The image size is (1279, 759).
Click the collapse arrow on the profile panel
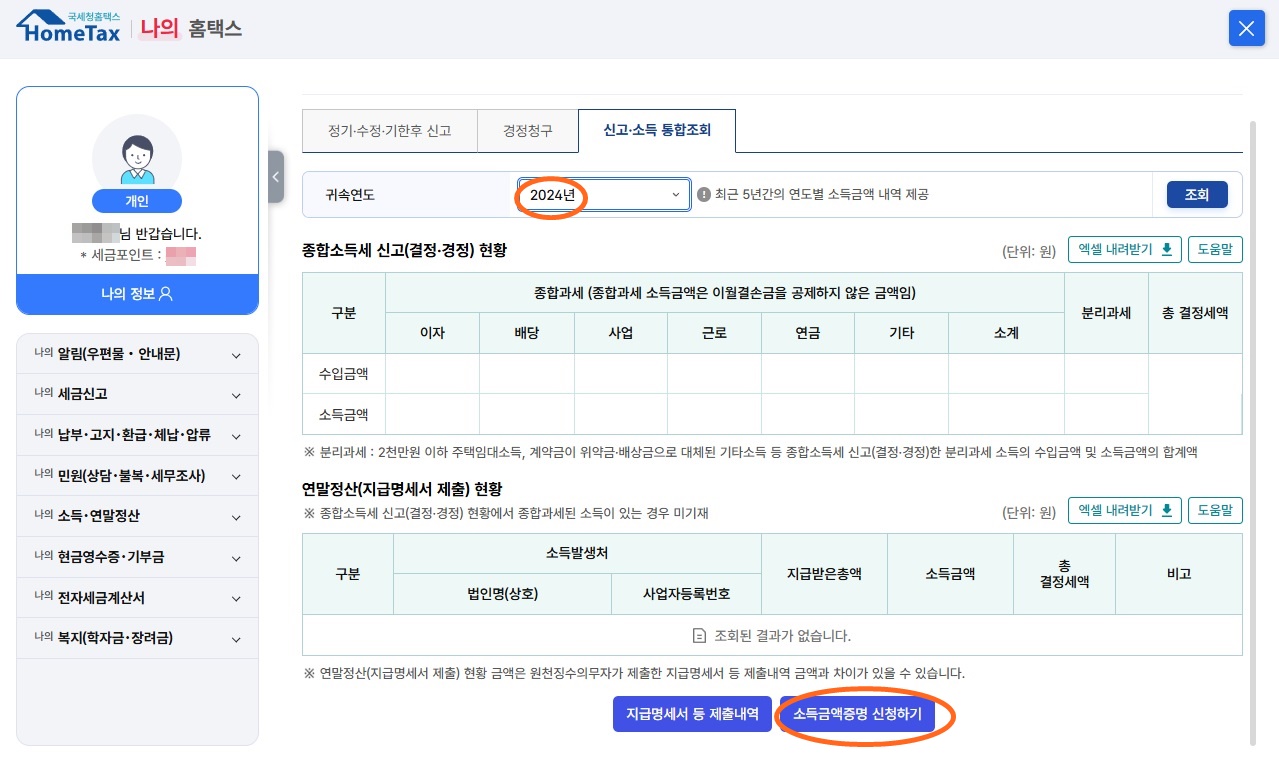[276, 176]
